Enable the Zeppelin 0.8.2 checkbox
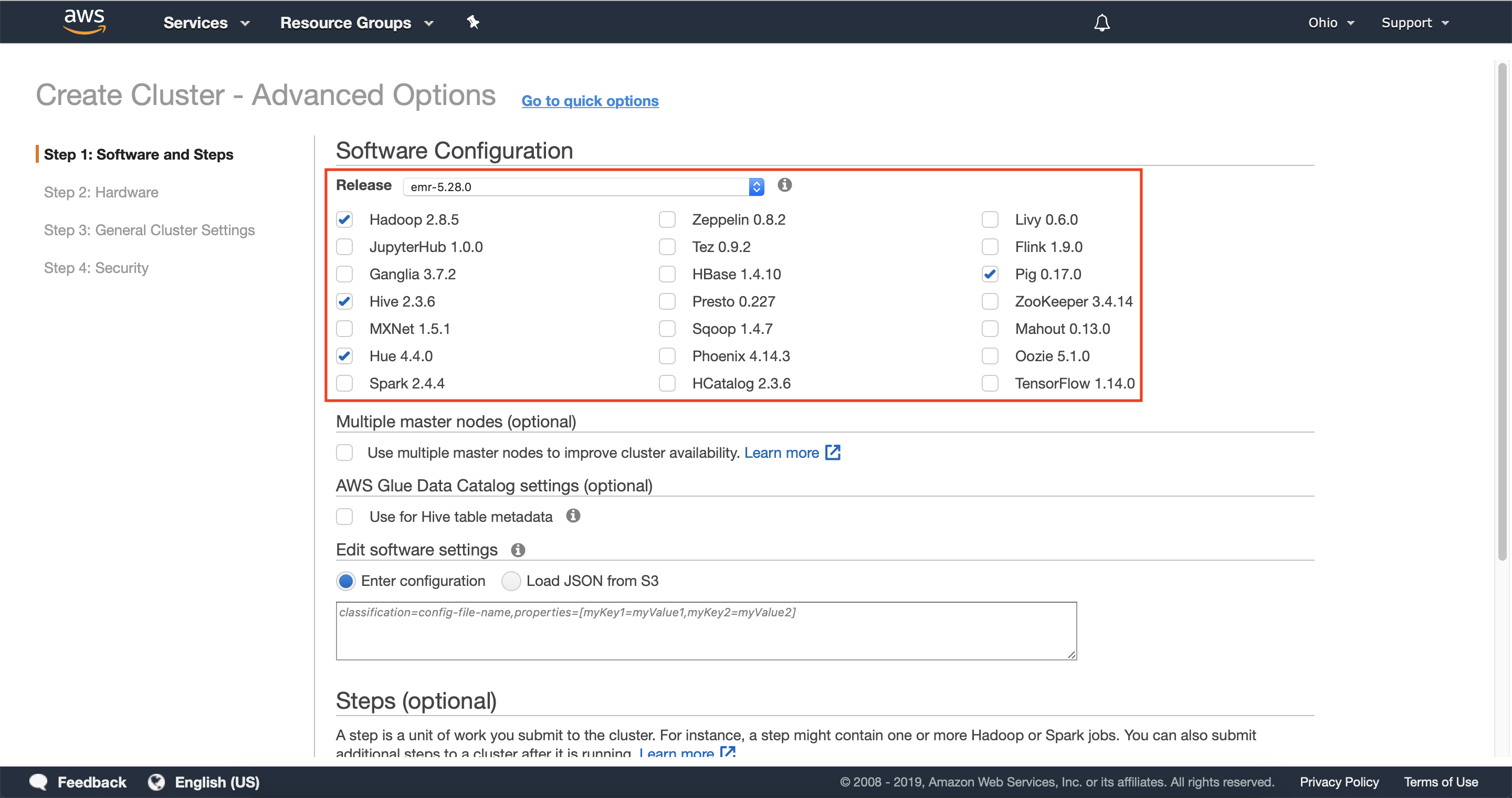This screenshot has width=1512, height=798. (666, 219)
